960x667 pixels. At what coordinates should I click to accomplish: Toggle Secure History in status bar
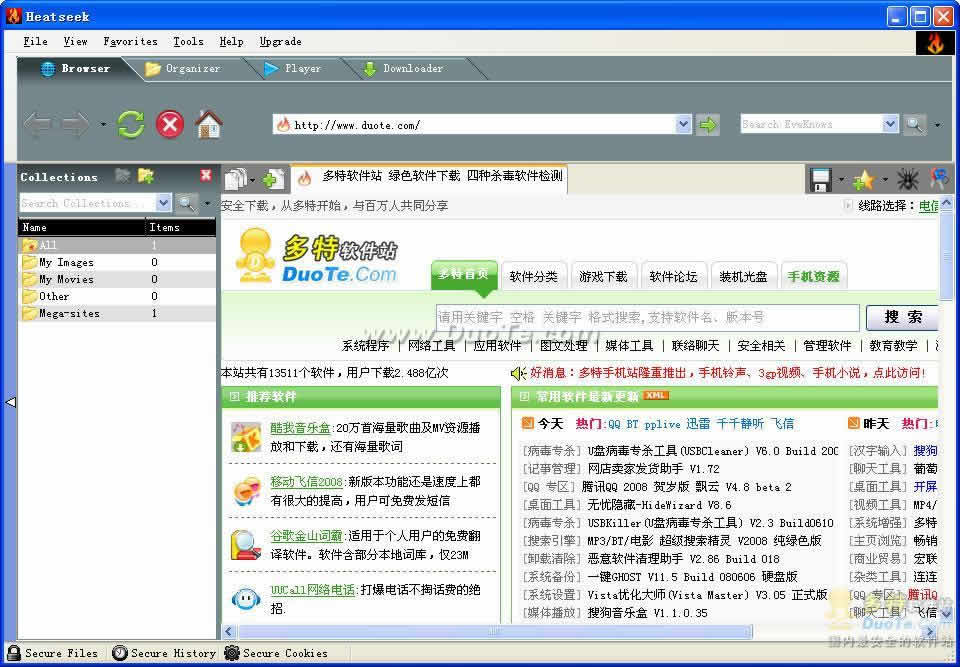coord(164,653)
